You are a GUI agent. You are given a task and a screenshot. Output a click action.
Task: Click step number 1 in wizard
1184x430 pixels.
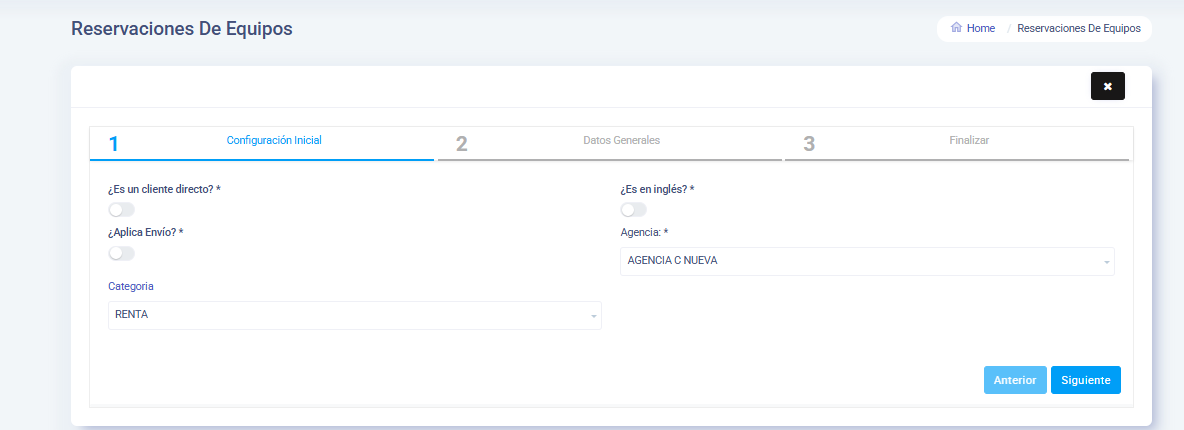(113, 144)
